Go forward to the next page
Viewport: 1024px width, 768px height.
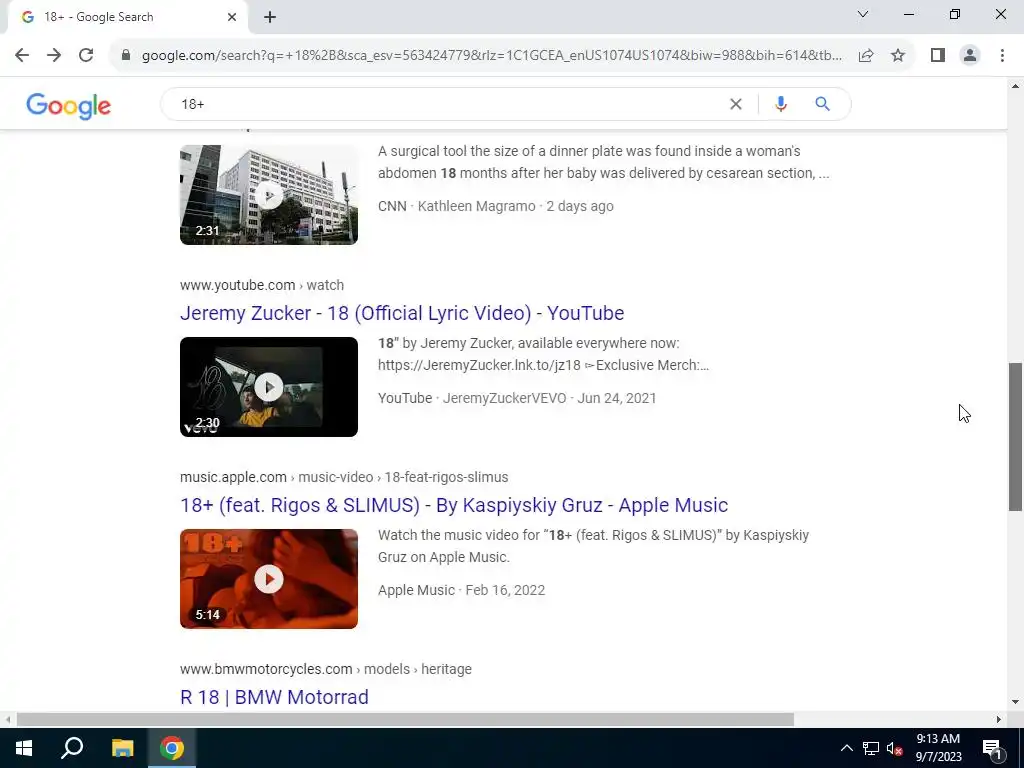click(54, 56)
